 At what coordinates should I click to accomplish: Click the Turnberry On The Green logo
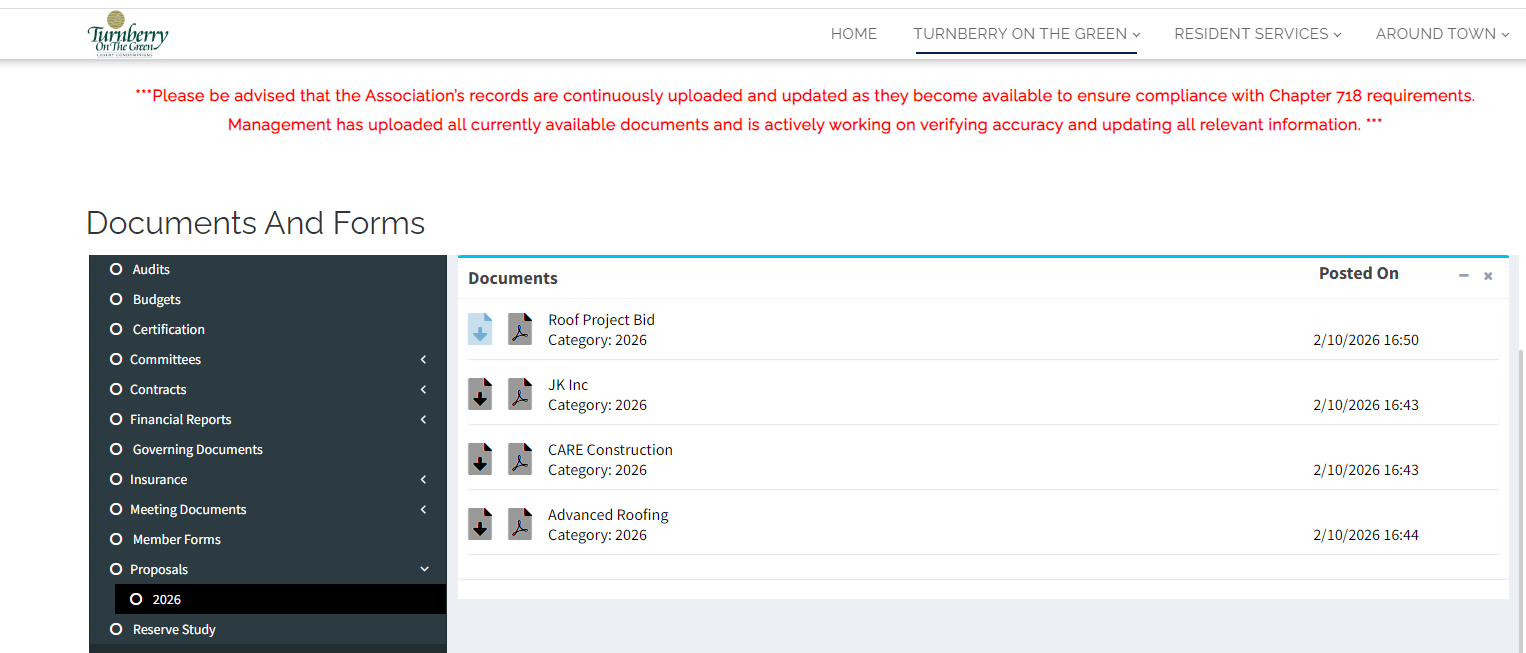click(128, 33)
